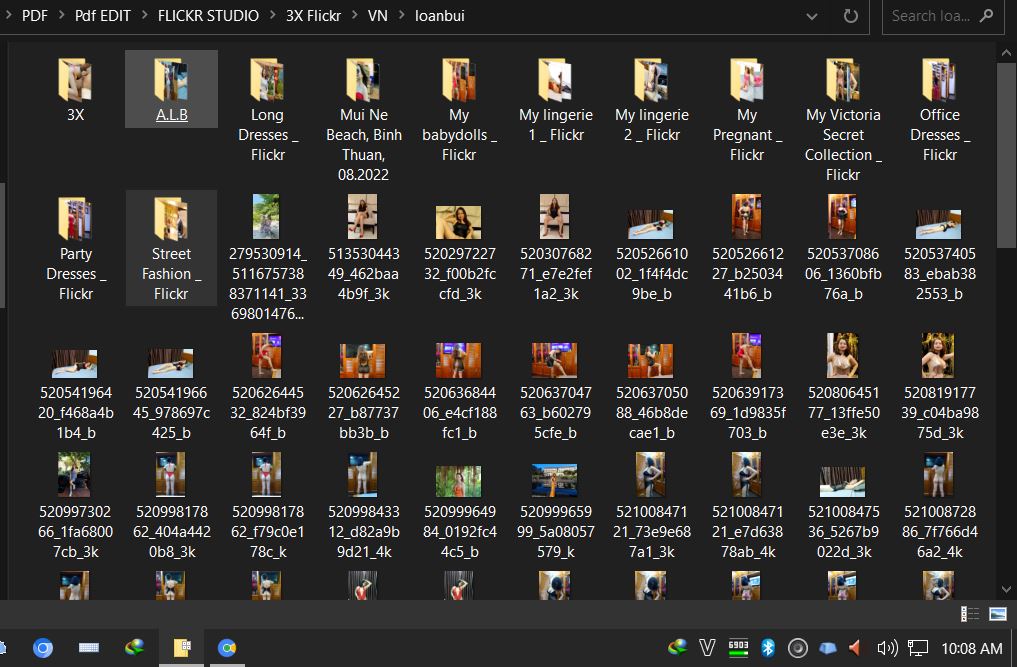Screen dimensions: 1017x667
Task: Click the search box in Explorer
Action: point(930,16)
